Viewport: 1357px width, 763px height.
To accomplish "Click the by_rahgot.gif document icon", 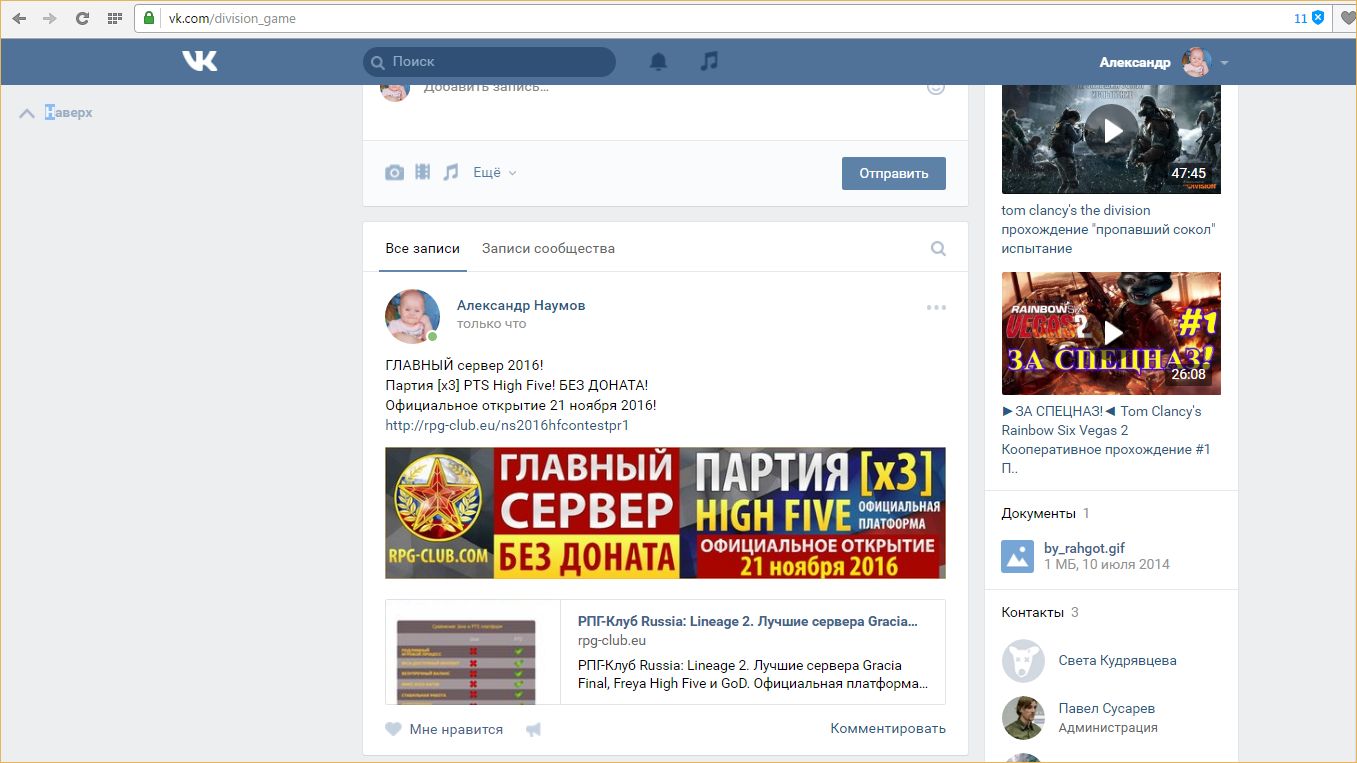I will click(x=1018, y=556).
